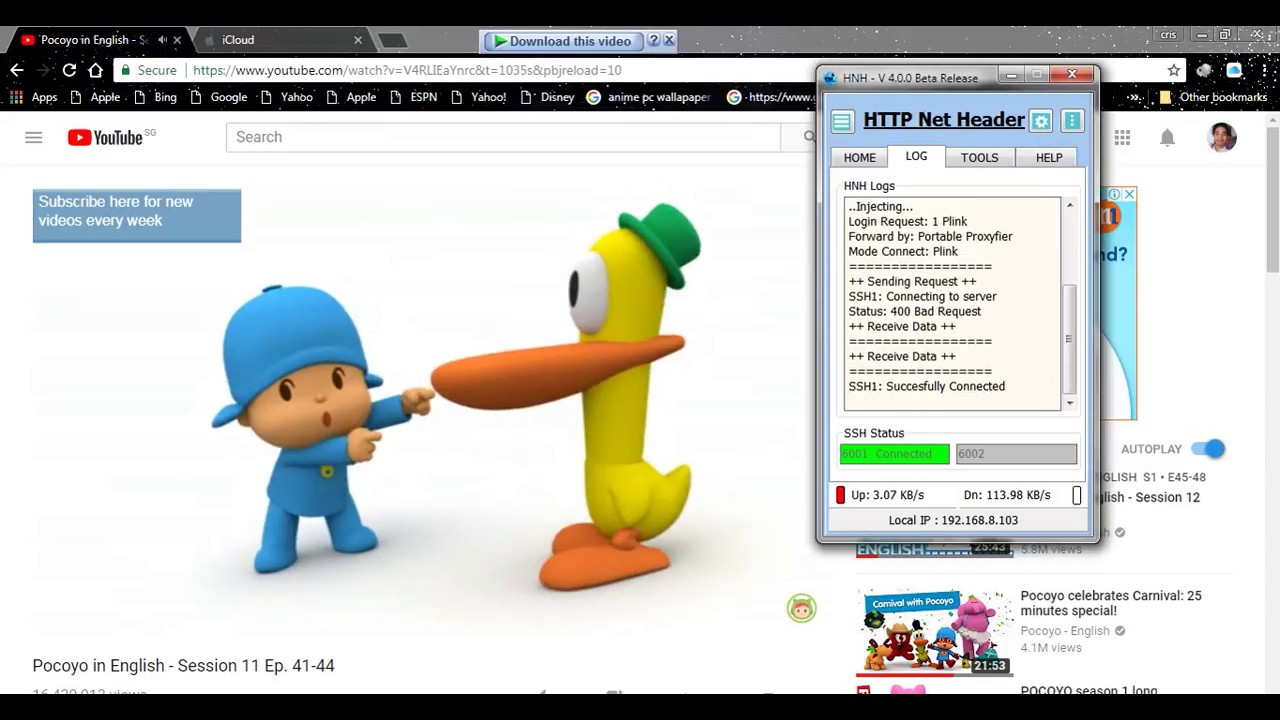1280x720 pixels.
Task: Click the 'Local IP : 192.168.8.103' text
Action: pyautogui.click(x=953, y=520)
